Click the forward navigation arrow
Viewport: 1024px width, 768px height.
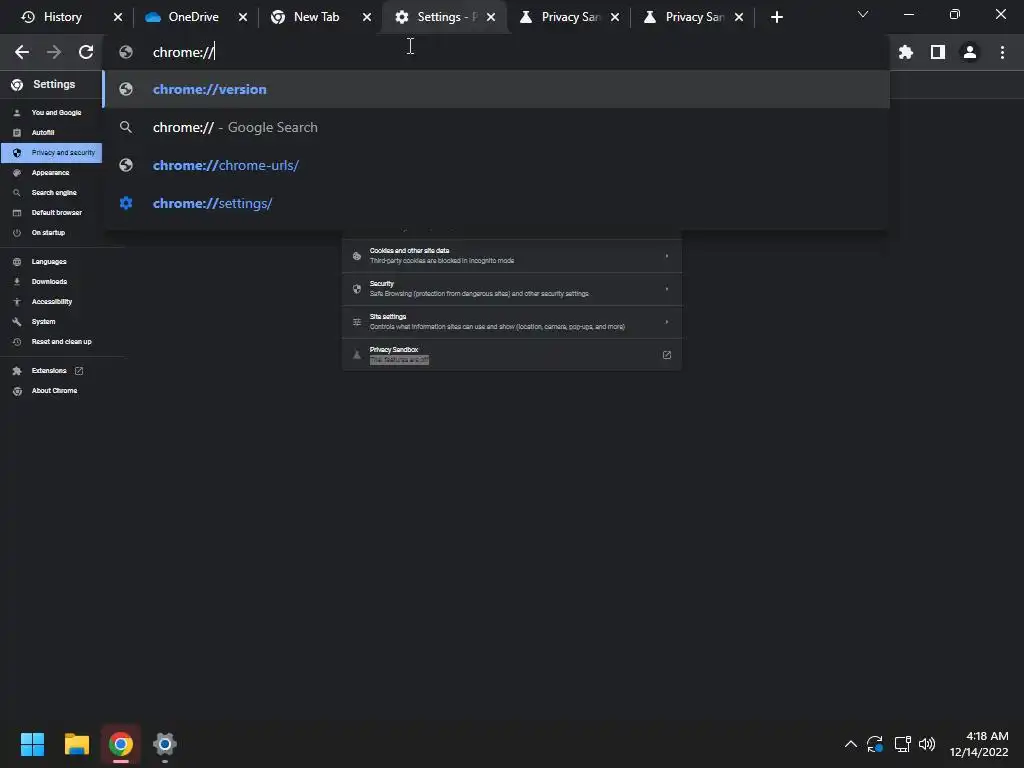coord(54,52)
